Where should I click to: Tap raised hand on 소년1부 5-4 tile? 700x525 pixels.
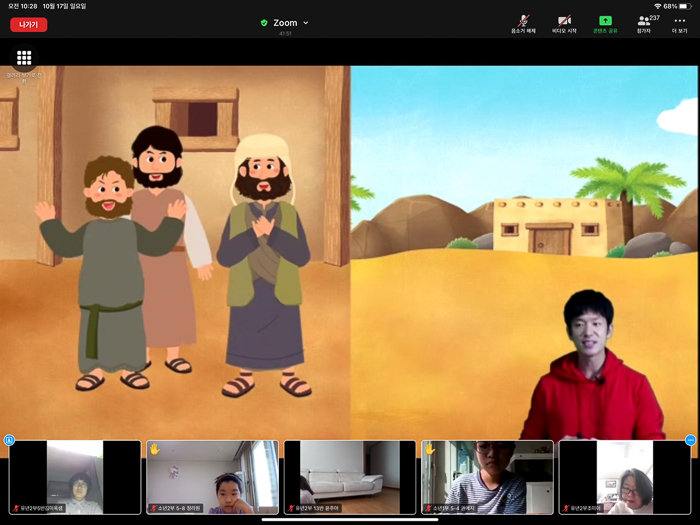pyautogui.click(x=429, y=449)
